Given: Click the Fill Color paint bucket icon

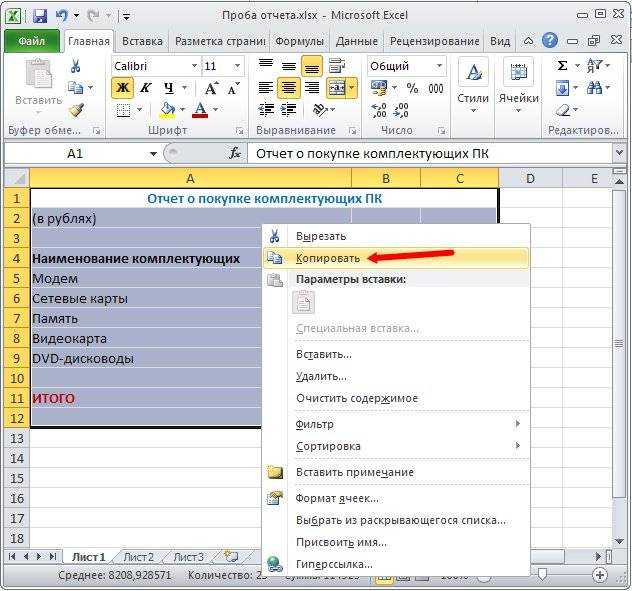Looking at the screenshot, I should coord(168,110).
